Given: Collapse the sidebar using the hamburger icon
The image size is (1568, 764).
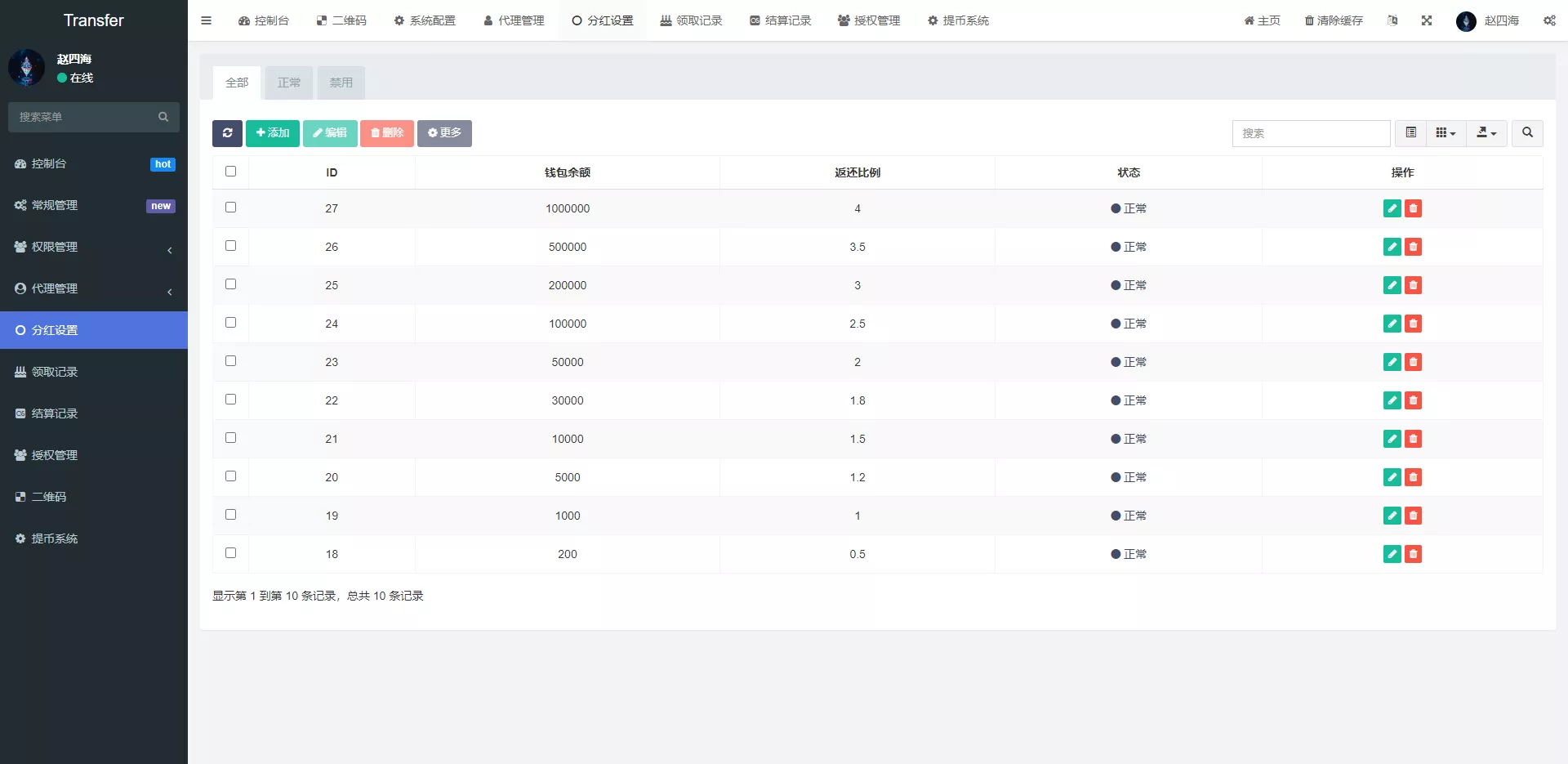Looking at the screenshot, I should (206, 20).
